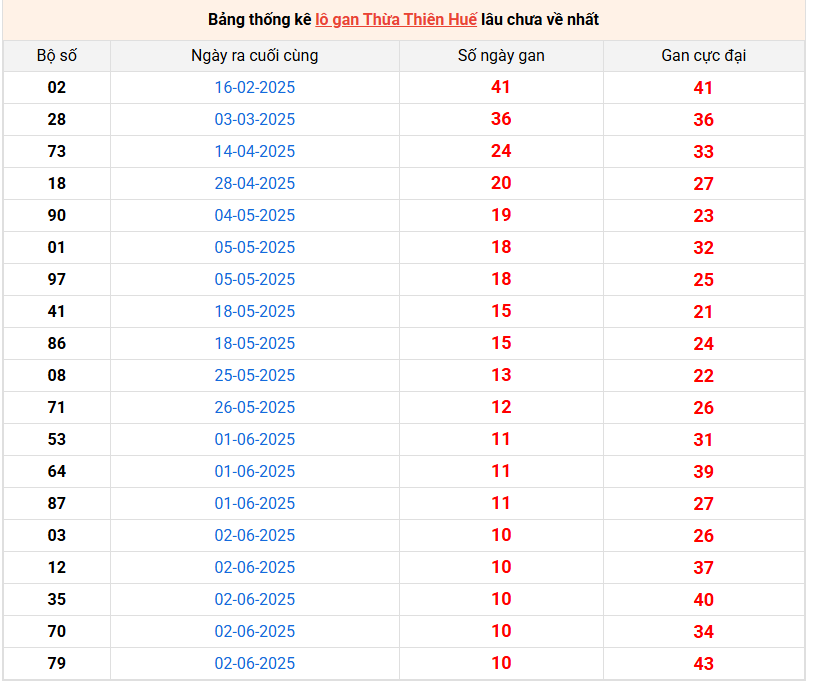Viewport: 814px width, 681px height.
Task: Select number 90 in the 'Bộ số' column
Action: [x=57, y=216]
